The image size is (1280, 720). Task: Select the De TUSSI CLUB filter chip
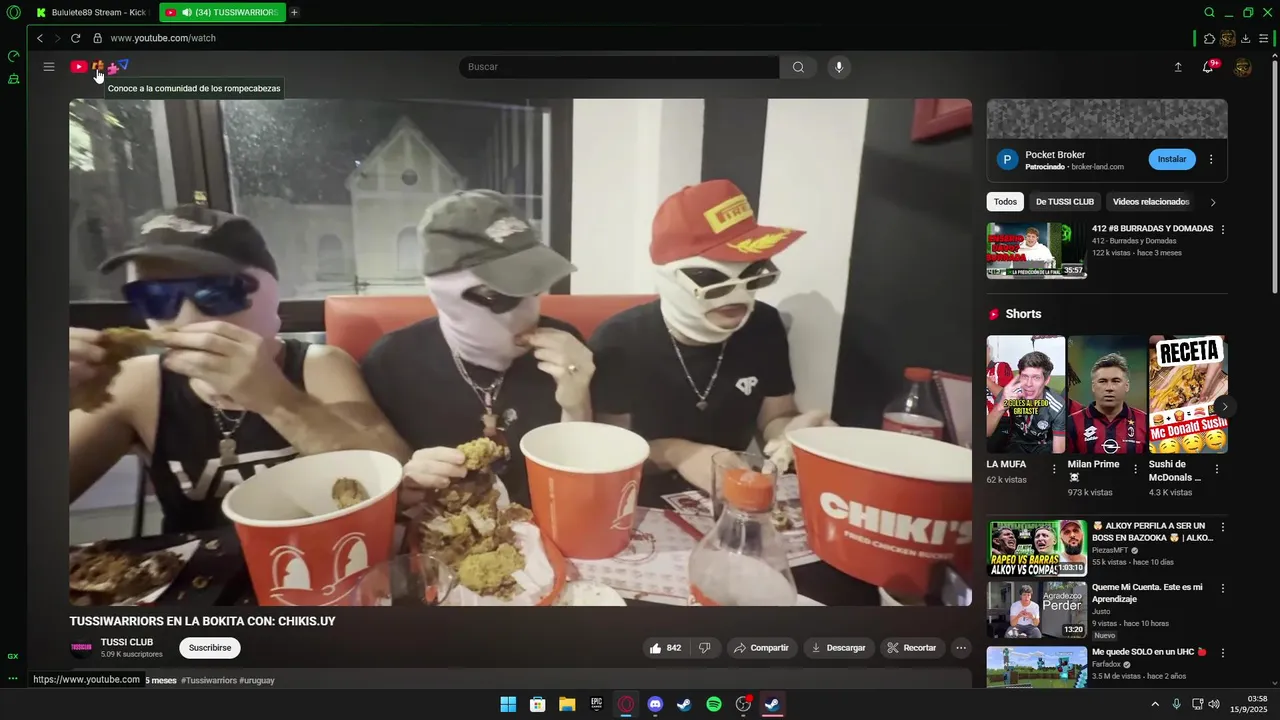tap(1065, 202)
